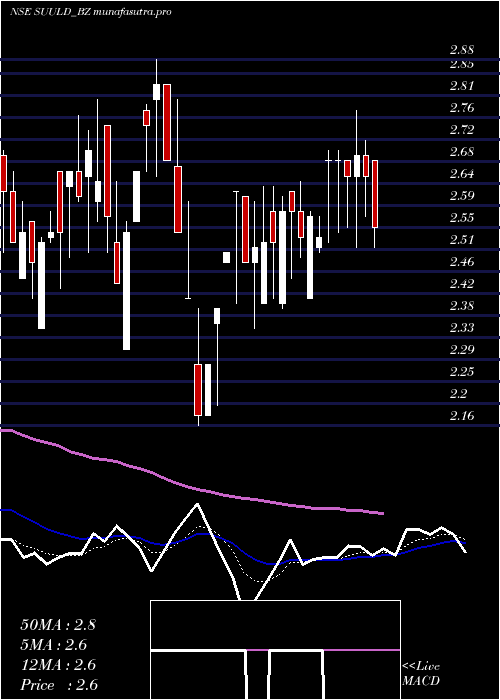The image size is (500, 700).
Task: Select the 2.33 price axis label
Action: tap(462, 328)
